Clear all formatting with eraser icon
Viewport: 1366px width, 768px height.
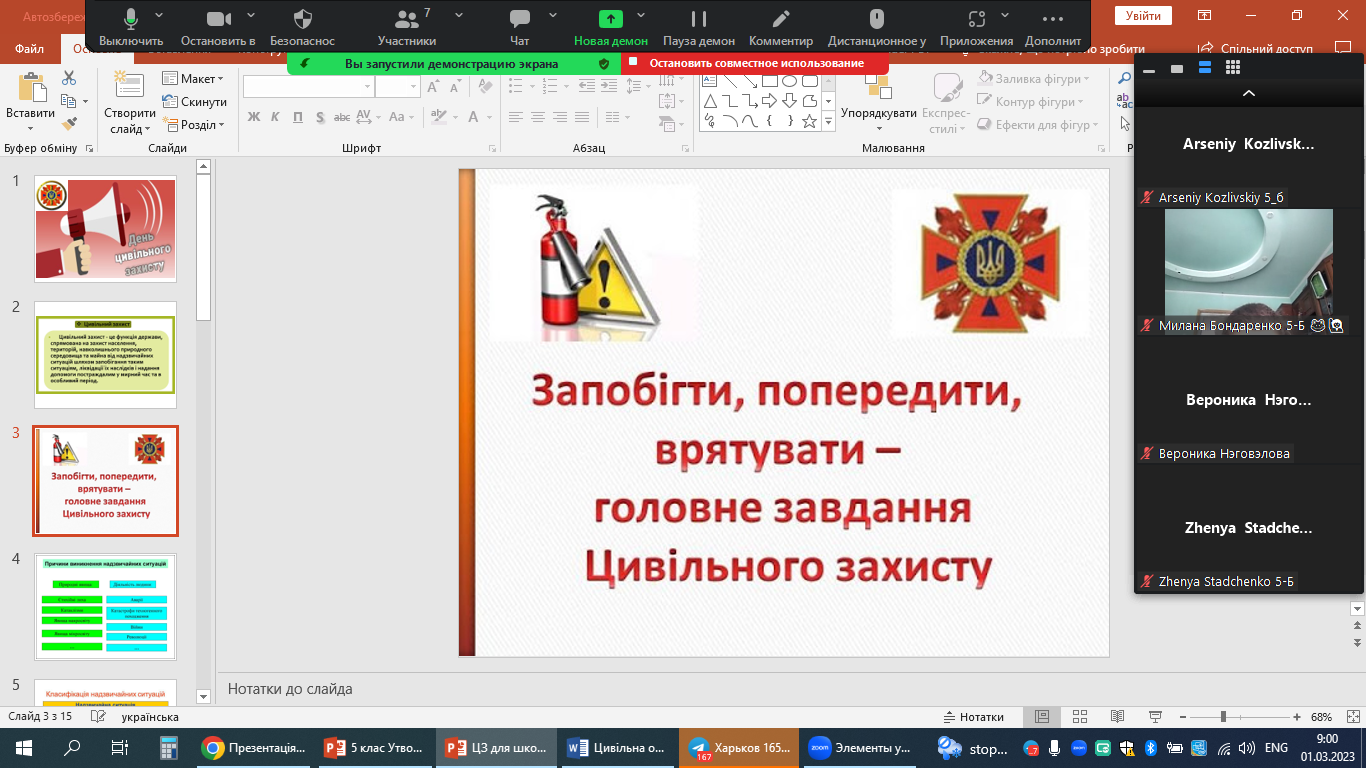click(x=484, y=87)
